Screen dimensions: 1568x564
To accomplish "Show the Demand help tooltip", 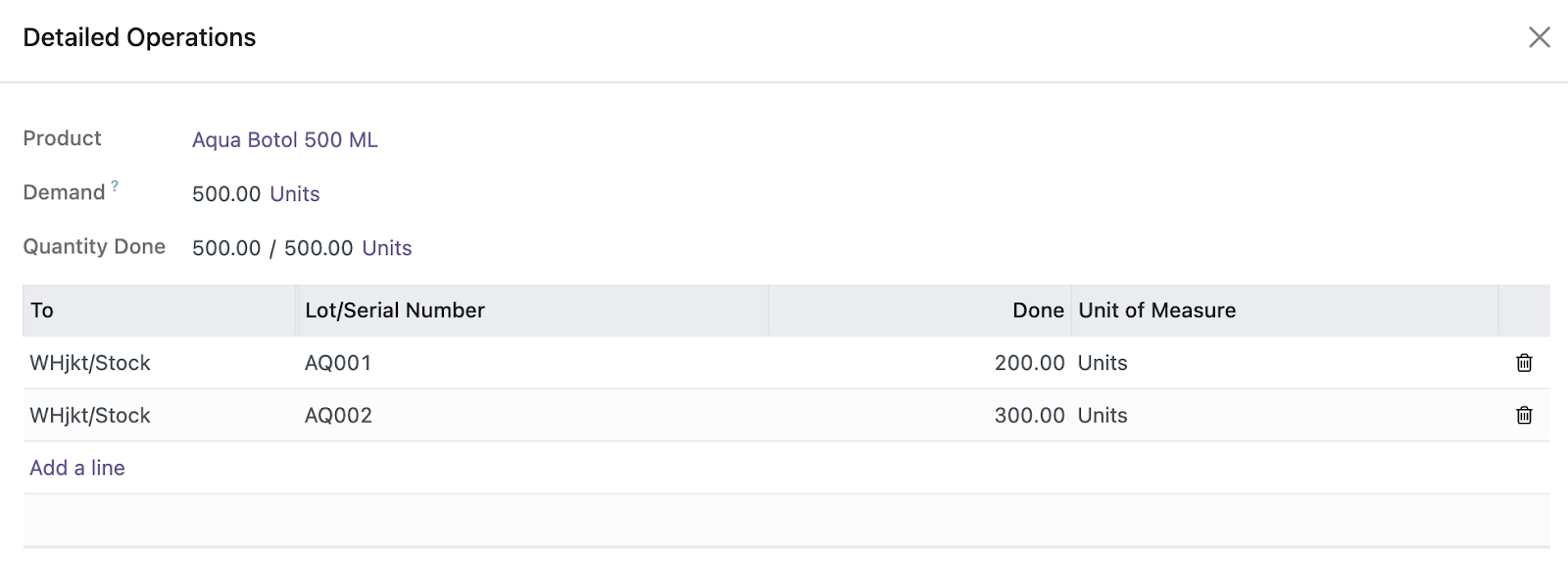I will (115, 185).
